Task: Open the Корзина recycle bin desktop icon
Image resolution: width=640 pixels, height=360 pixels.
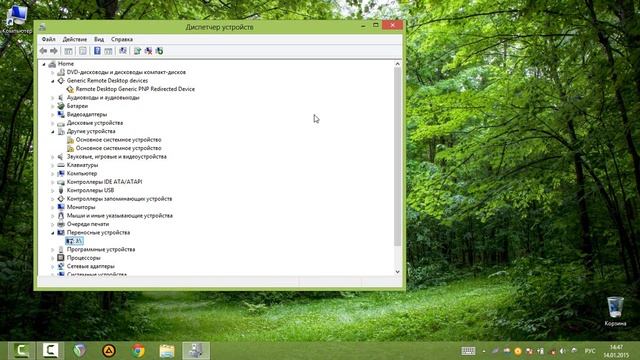Action: click(x=615, y=311)
